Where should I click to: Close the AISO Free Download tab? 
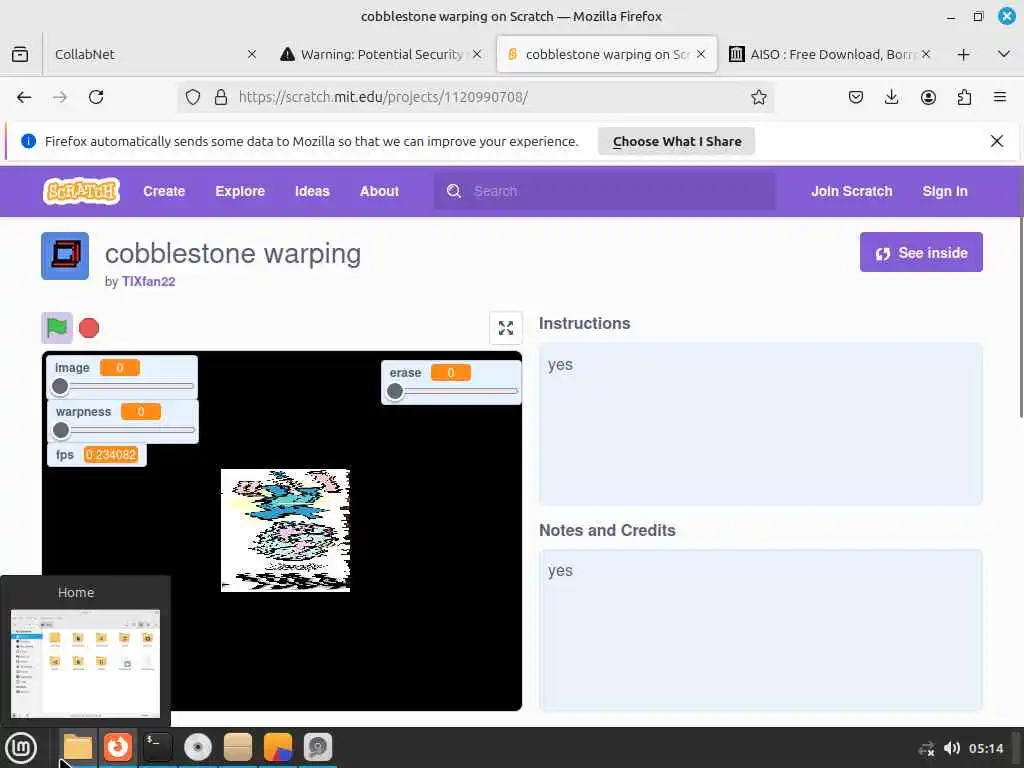[x=926, y=54]
